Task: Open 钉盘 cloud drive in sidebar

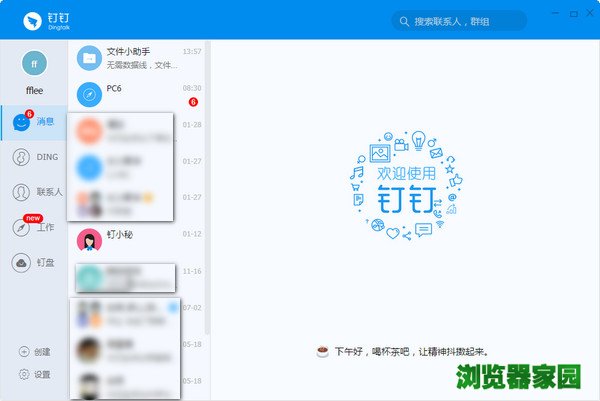Action: click(33, 263)
